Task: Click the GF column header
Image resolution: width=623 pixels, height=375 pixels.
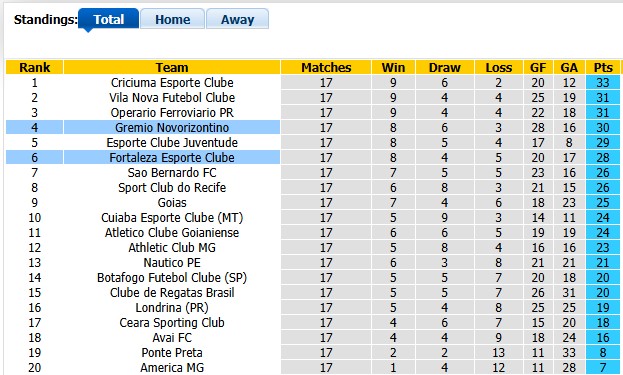Action: coord(538,67)
